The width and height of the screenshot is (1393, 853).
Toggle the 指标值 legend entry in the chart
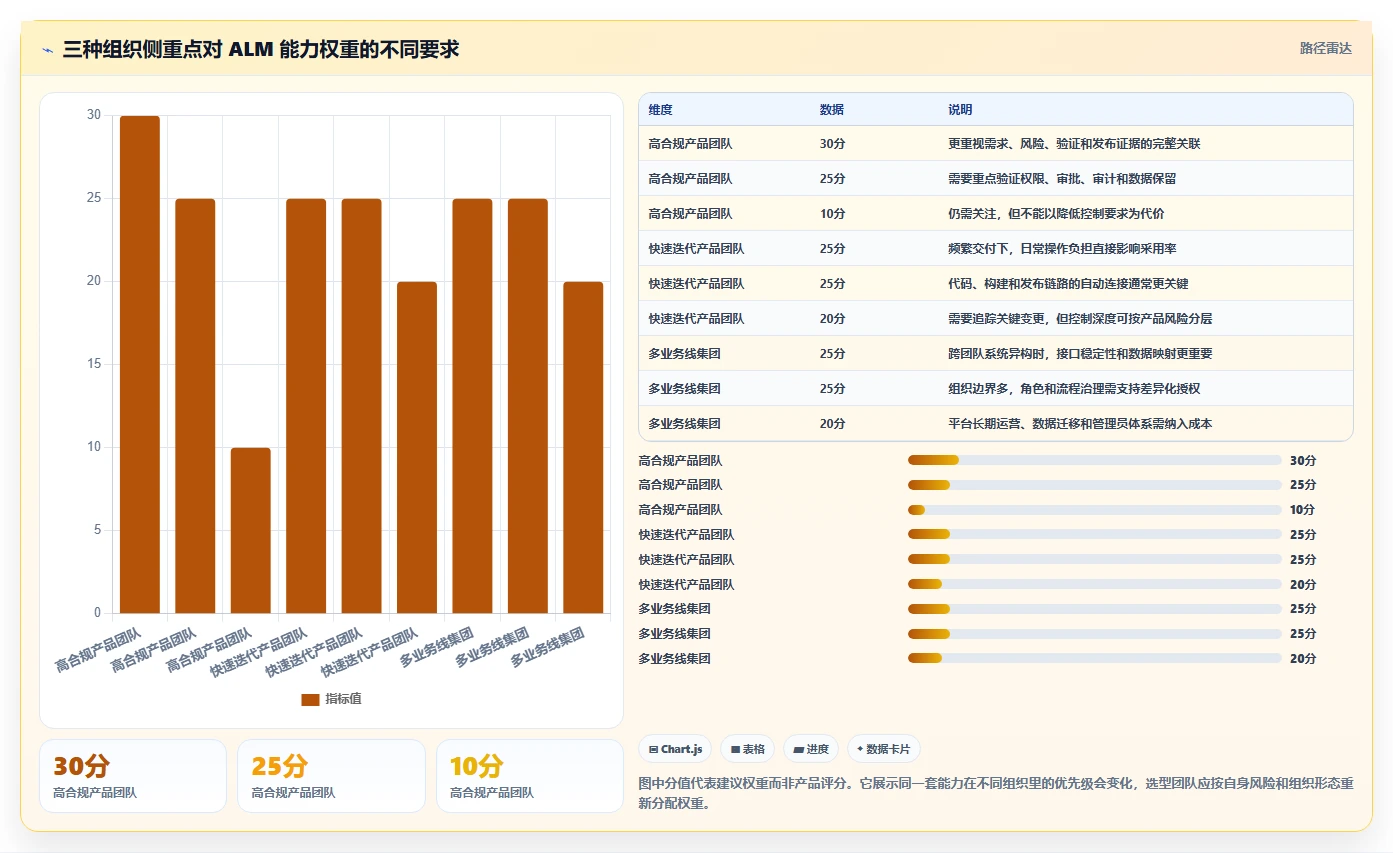point(332,699)
